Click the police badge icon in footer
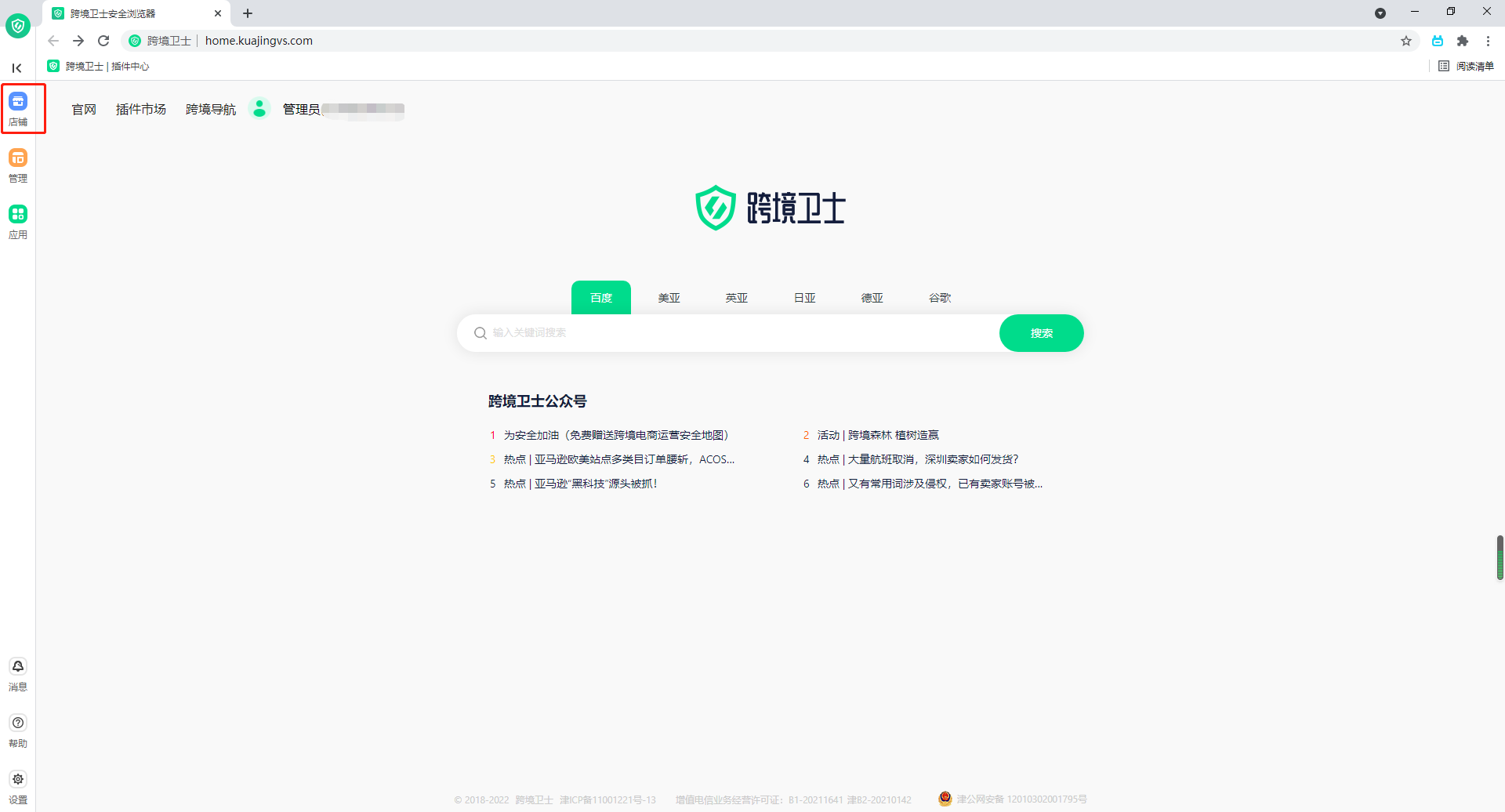 [x=945, y=799]
